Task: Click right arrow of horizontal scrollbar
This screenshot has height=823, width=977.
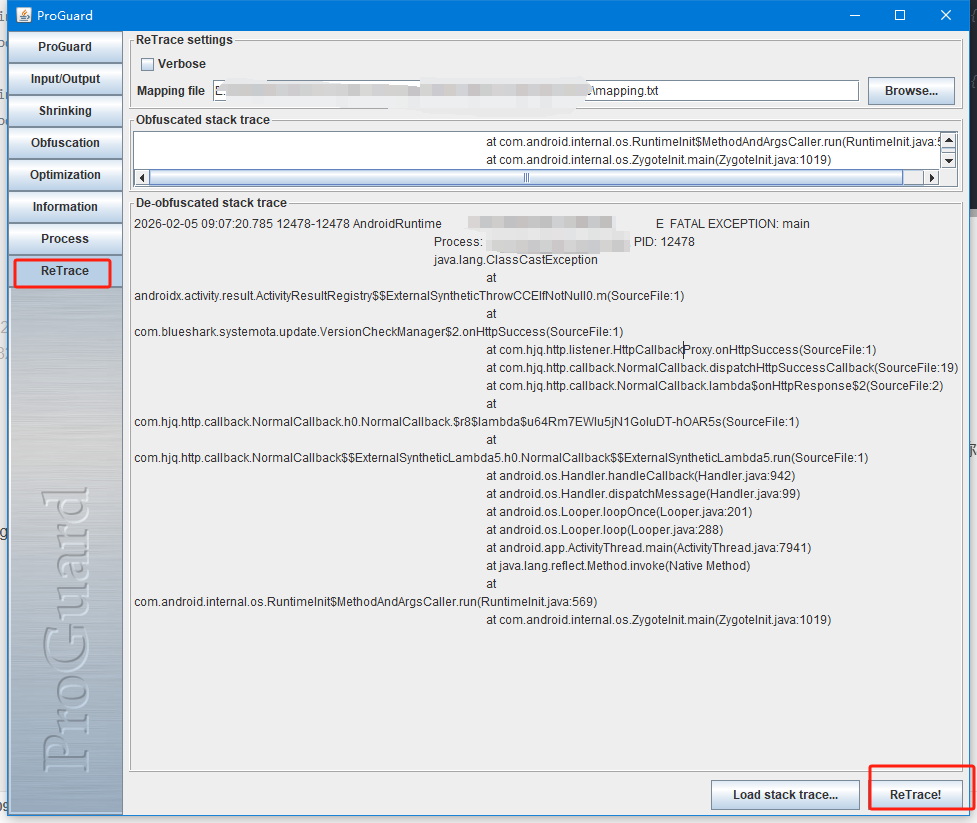Action: click(932, 178)
